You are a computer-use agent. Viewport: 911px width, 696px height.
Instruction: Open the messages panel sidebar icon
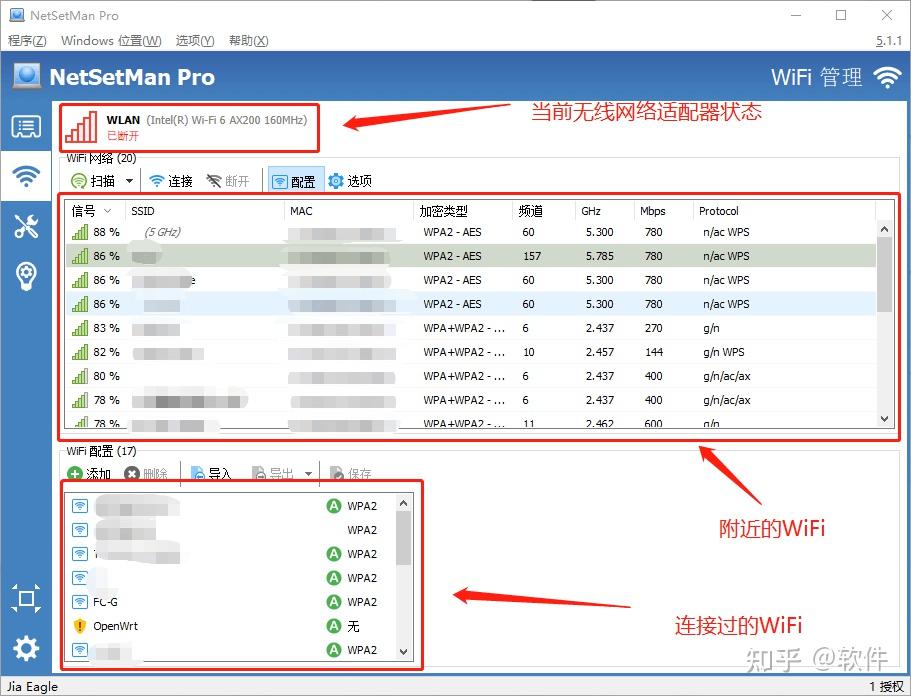coord(26,126)
